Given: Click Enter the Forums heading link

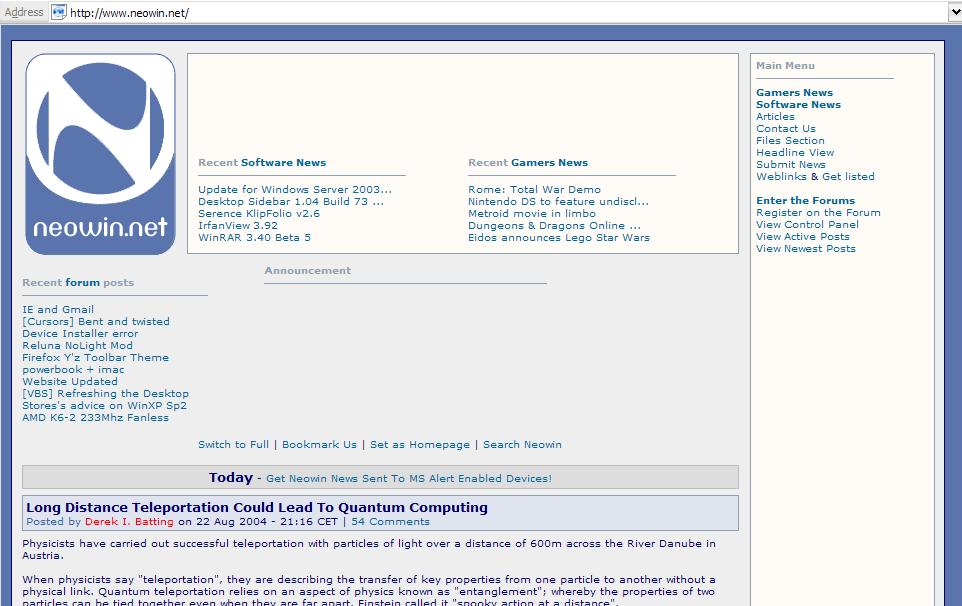Looking at the screenshot, I should pos(805,201).
